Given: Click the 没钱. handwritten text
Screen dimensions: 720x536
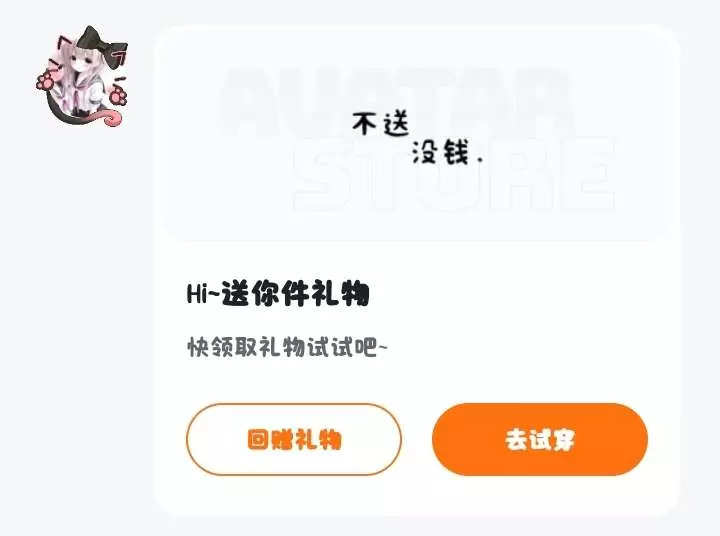Looking at the screenshot, I should [447, 152].
